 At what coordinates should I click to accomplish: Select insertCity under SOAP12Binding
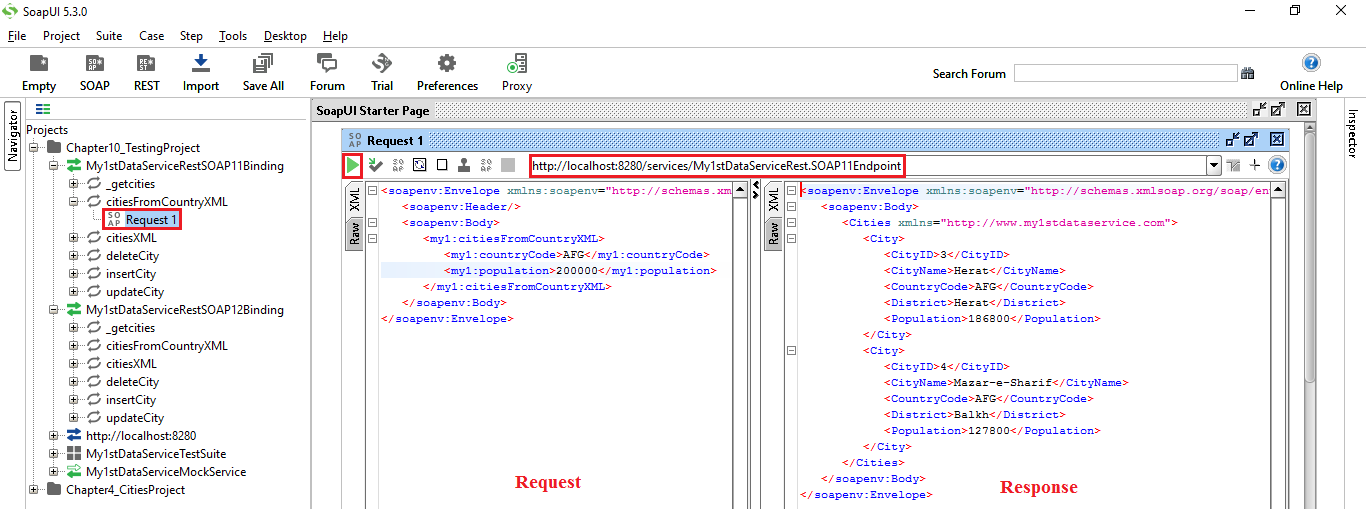131,400
